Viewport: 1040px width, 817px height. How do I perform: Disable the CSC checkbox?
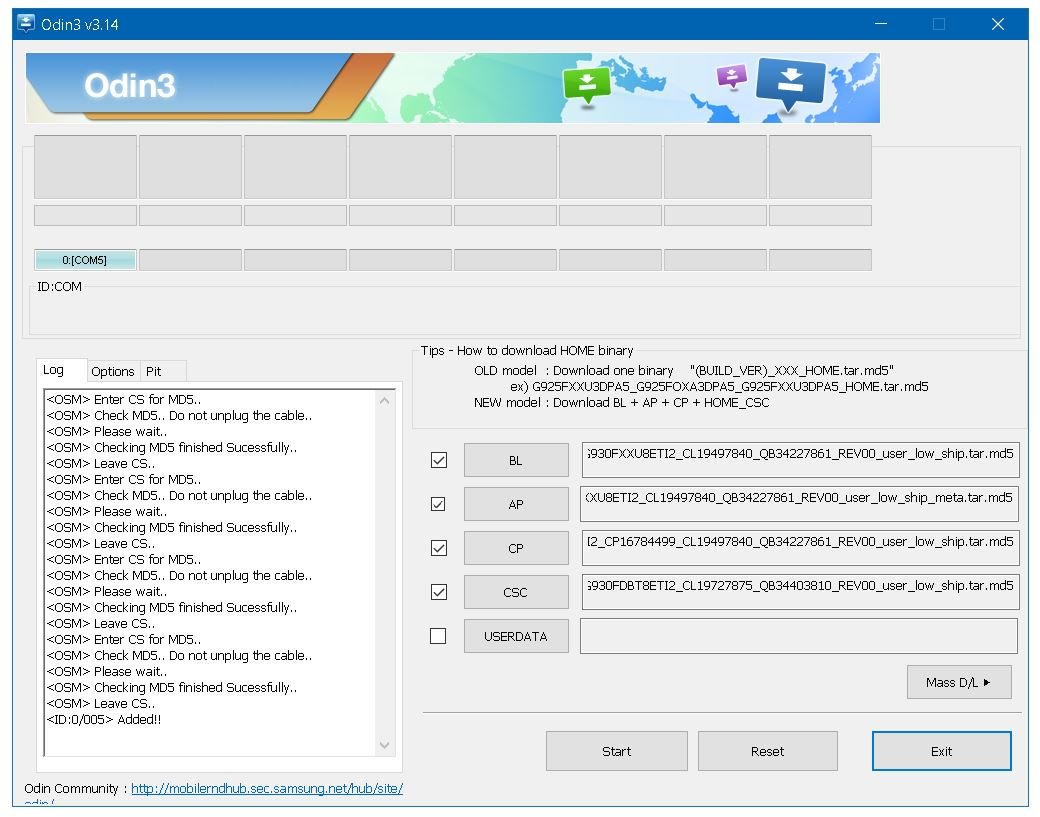pos(438,592)
